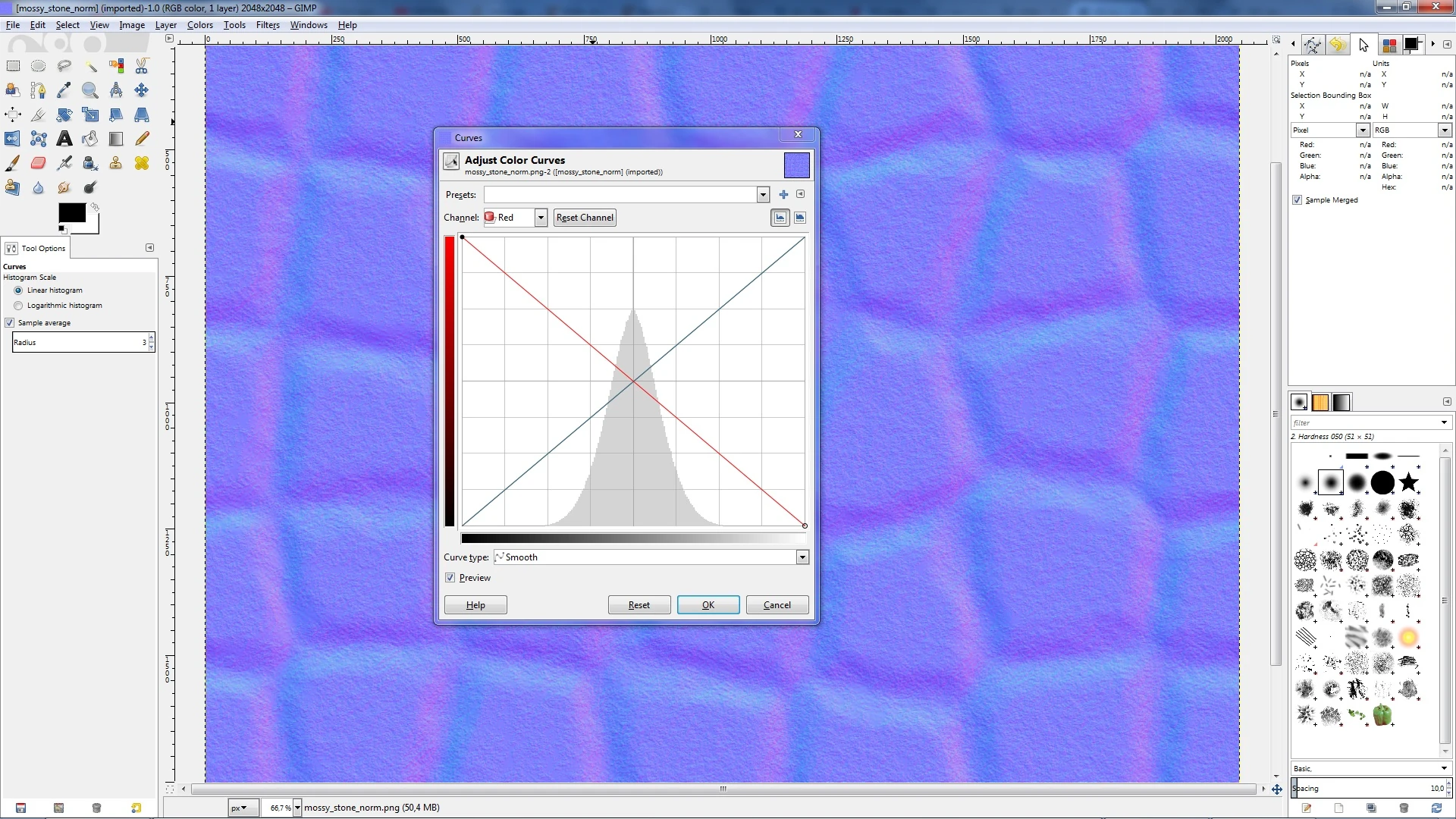Screen dimensions: 1456x819
Task: Click the foreground color black swatch
Action: click(71, 213)
